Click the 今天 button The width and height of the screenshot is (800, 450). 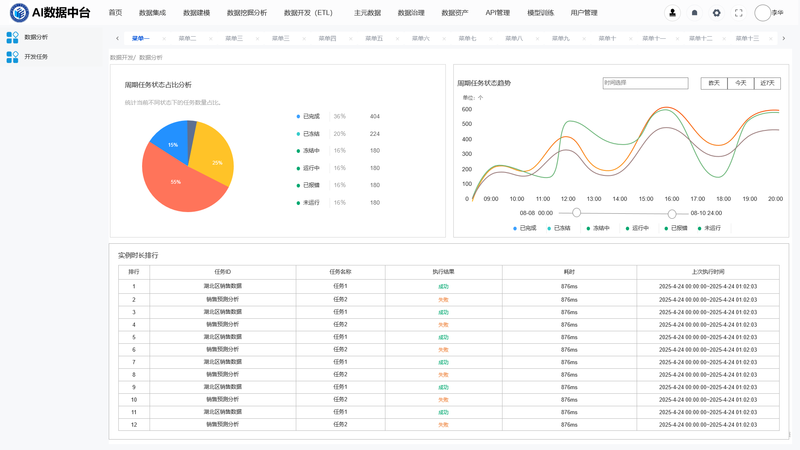pyautogui.click(x=740, y=83)
